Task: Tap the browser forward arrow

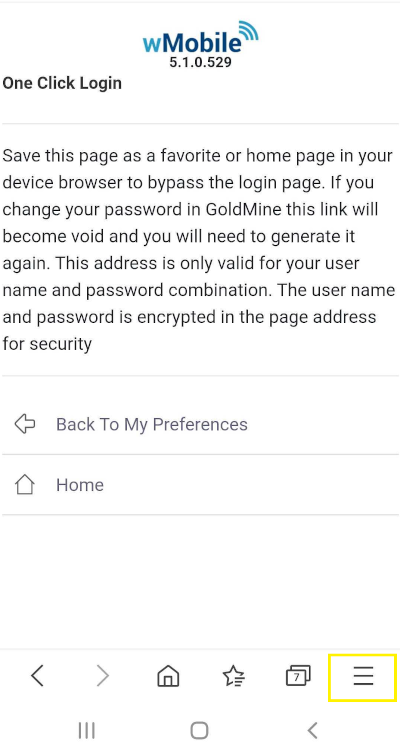Action: tap(102, 676)
